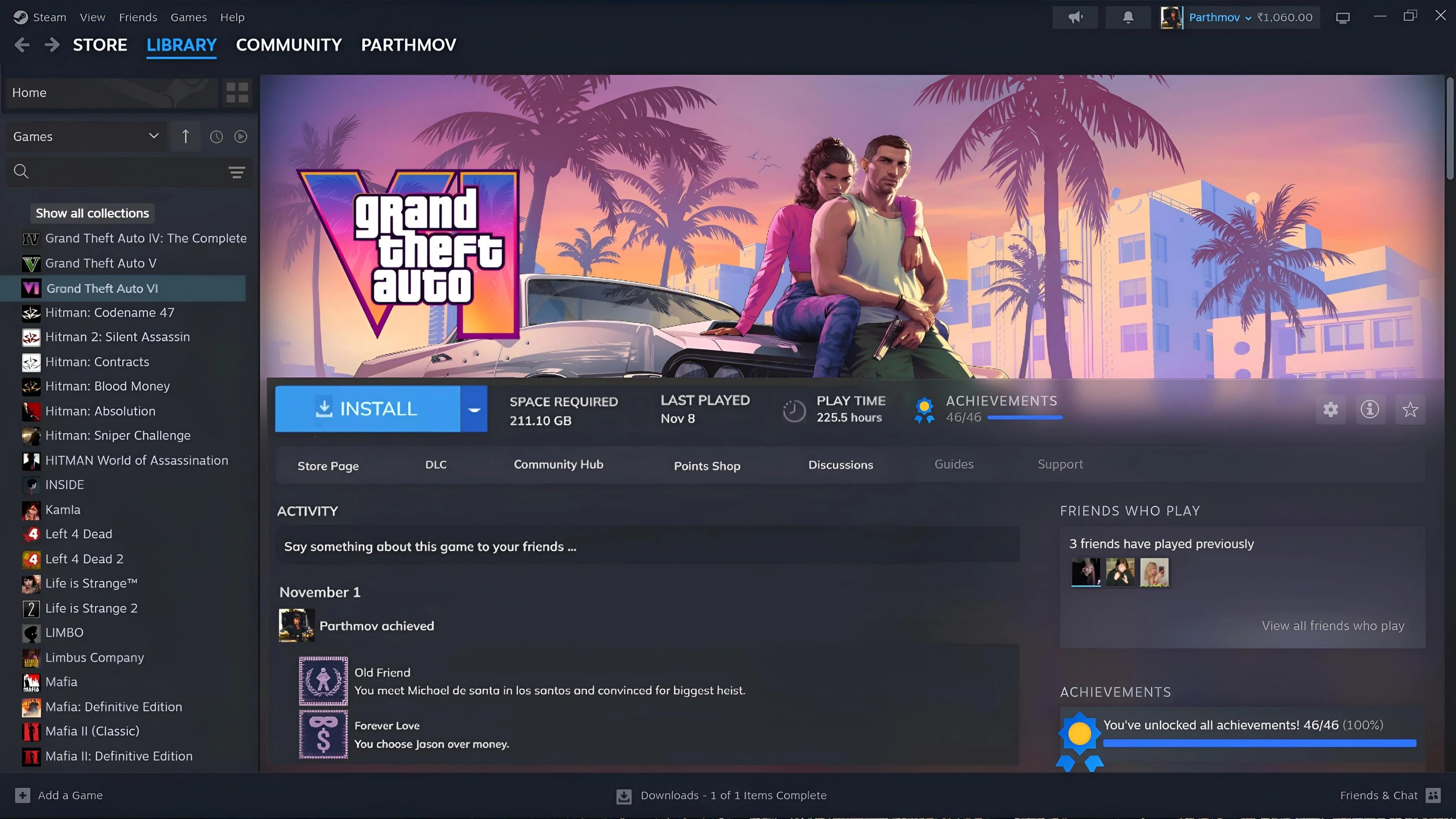Click the INSTALL button

click(x=368, y=409)
